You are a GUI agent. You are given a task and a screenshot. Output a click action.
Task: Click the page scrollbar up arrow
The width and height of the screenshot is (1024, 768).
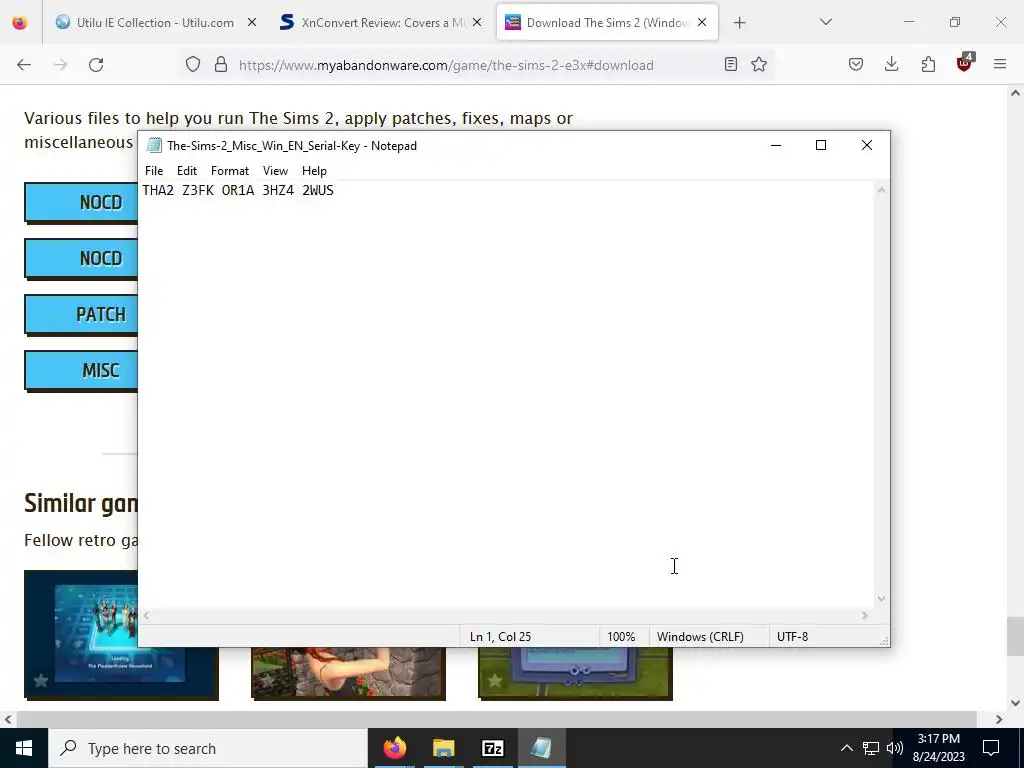pyautogui.click(x=1015, y=93)
